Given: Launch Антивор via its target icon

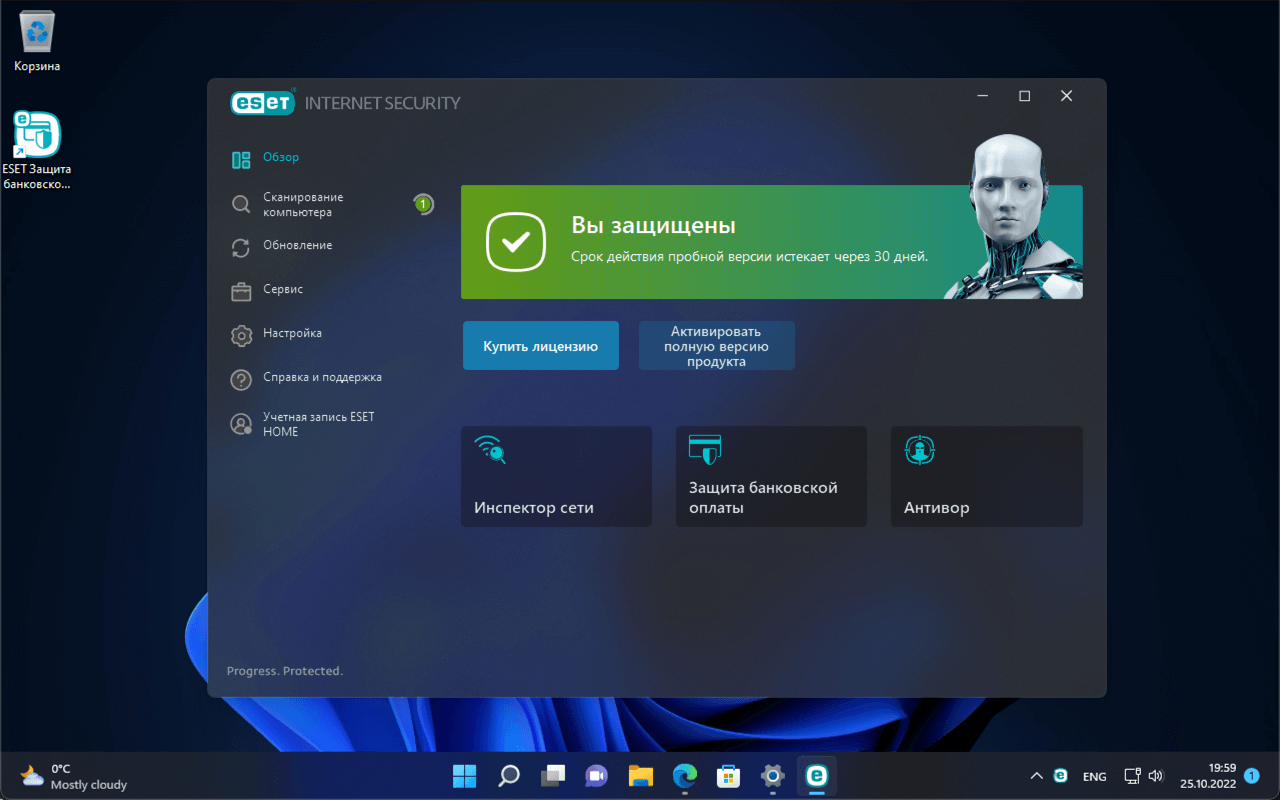Looking at the screenshot, I should 919,450.
